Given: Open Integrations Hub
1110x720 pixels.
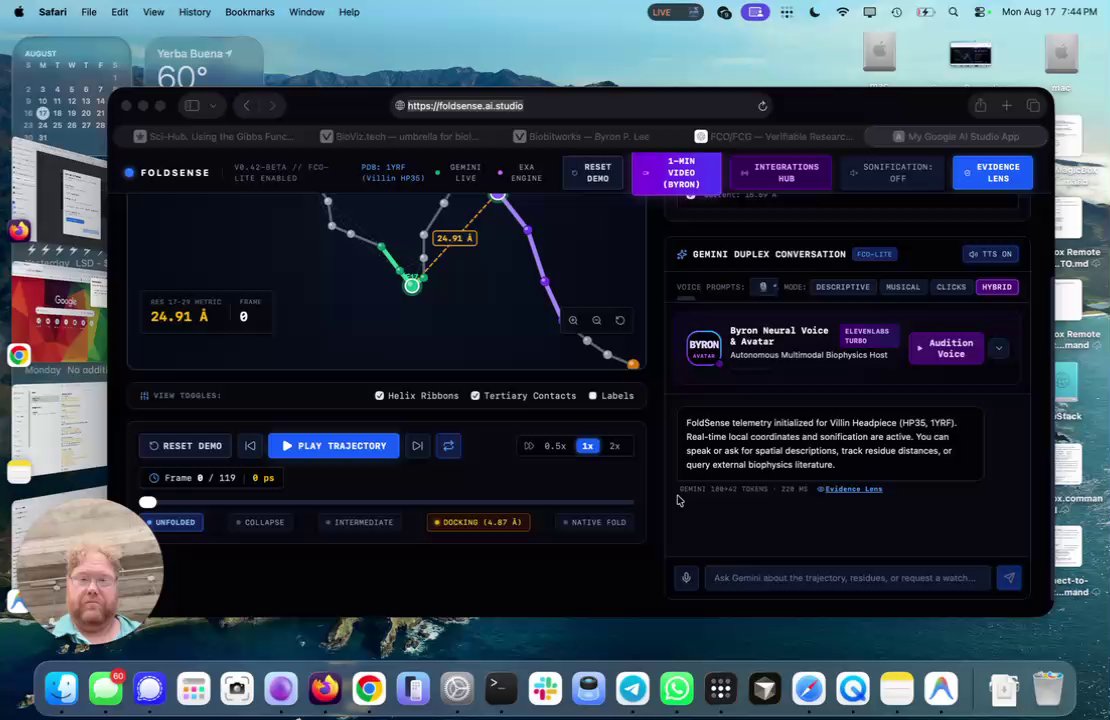Looking at the screenshot, I should (780, 173).
